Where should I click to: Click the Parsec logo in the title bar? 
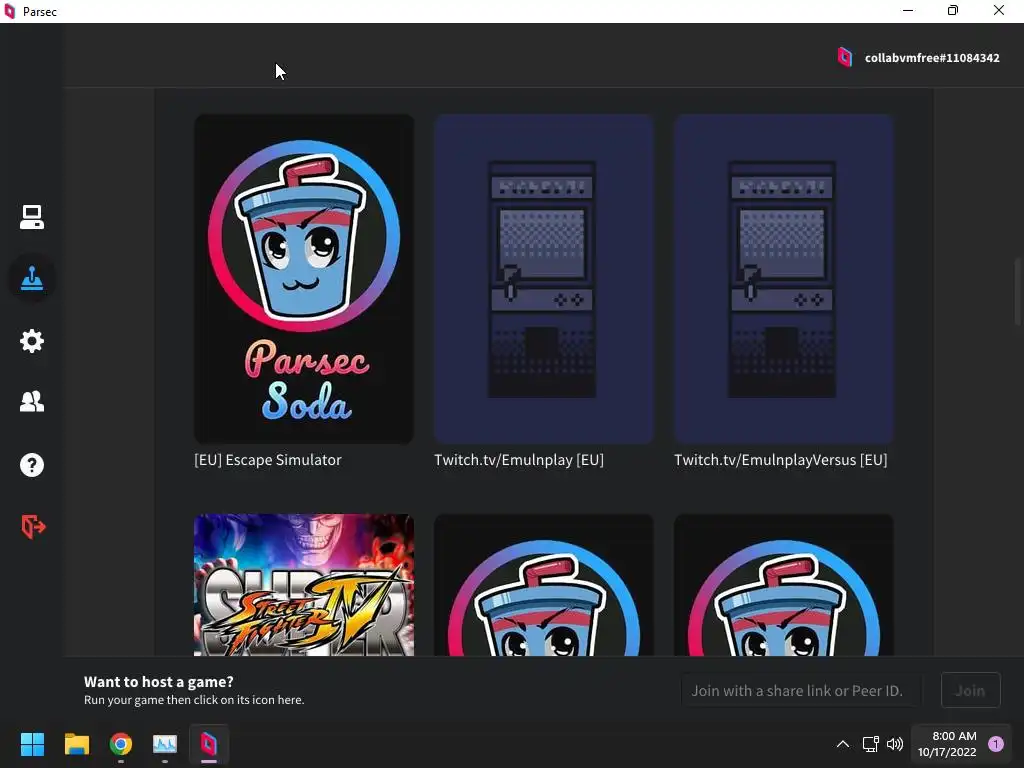point(10,11)
